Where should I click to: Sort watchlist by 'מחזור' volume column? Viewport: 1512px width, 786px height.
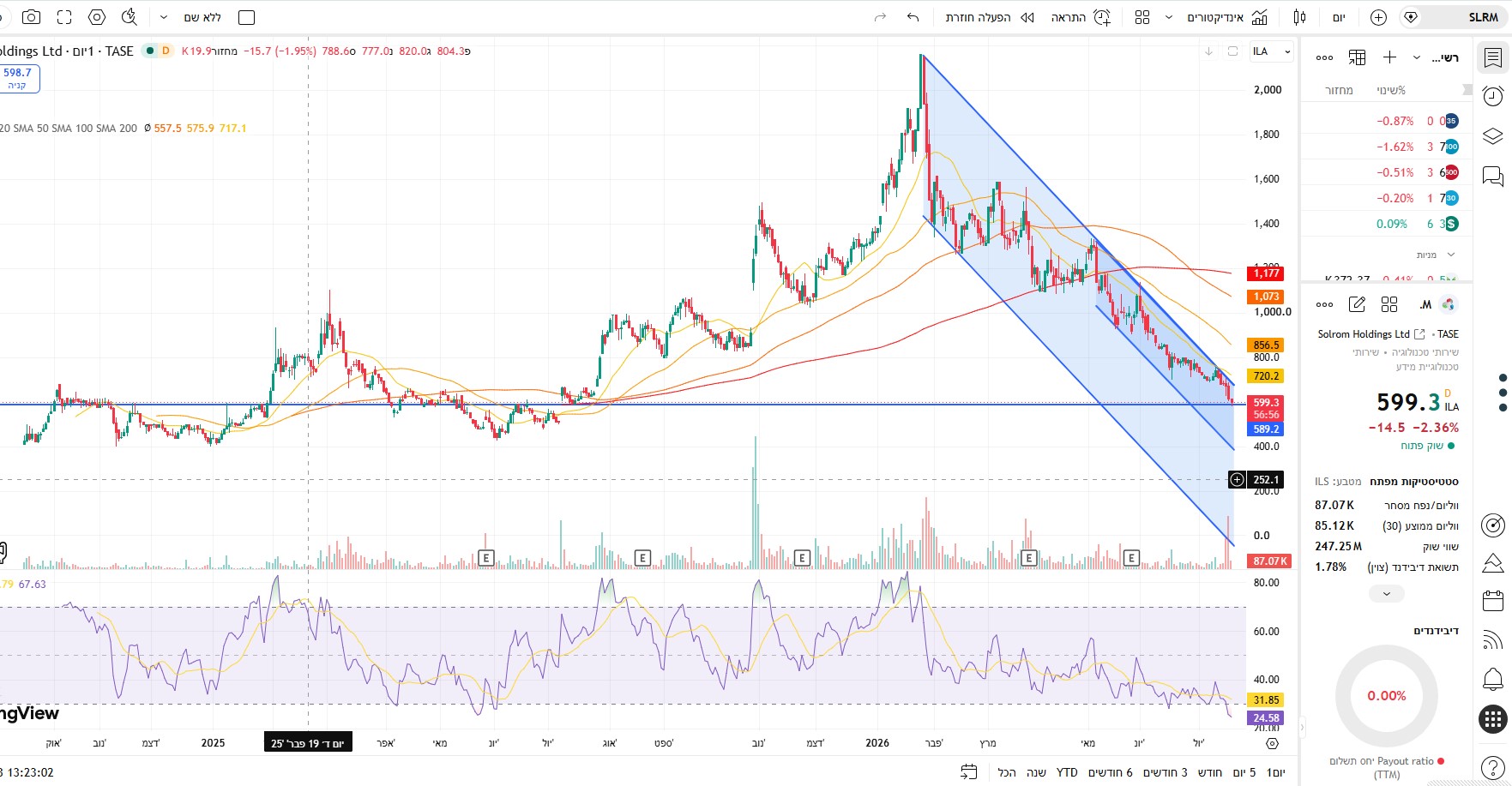click(x=1339, y=90)
